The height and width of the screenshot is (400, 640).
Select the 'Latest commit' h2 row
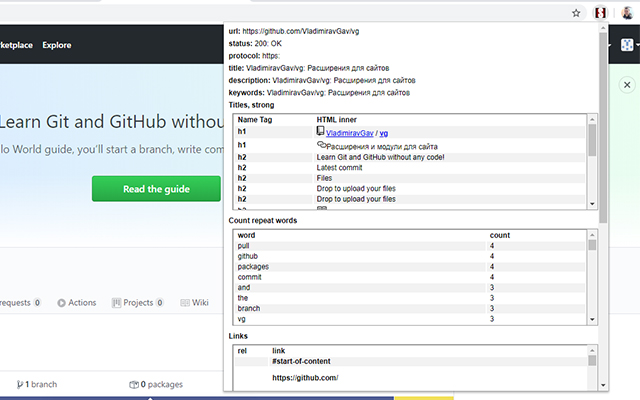tap(410, 168)
